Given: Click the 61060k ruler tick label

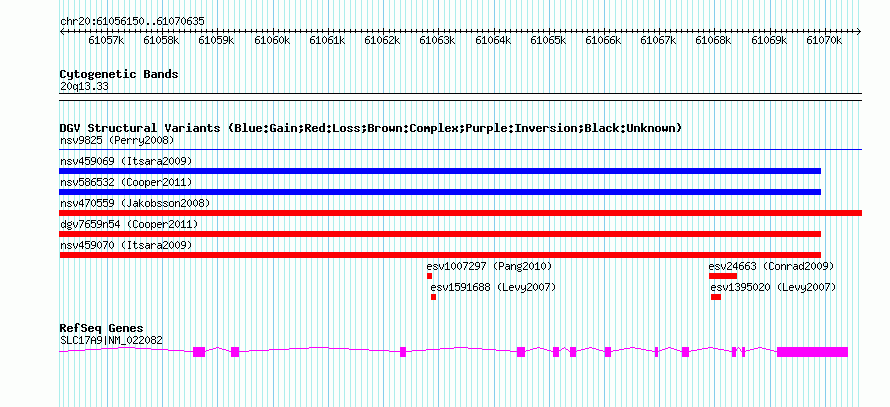Looking at the screenshot, I should click(272, 40).
